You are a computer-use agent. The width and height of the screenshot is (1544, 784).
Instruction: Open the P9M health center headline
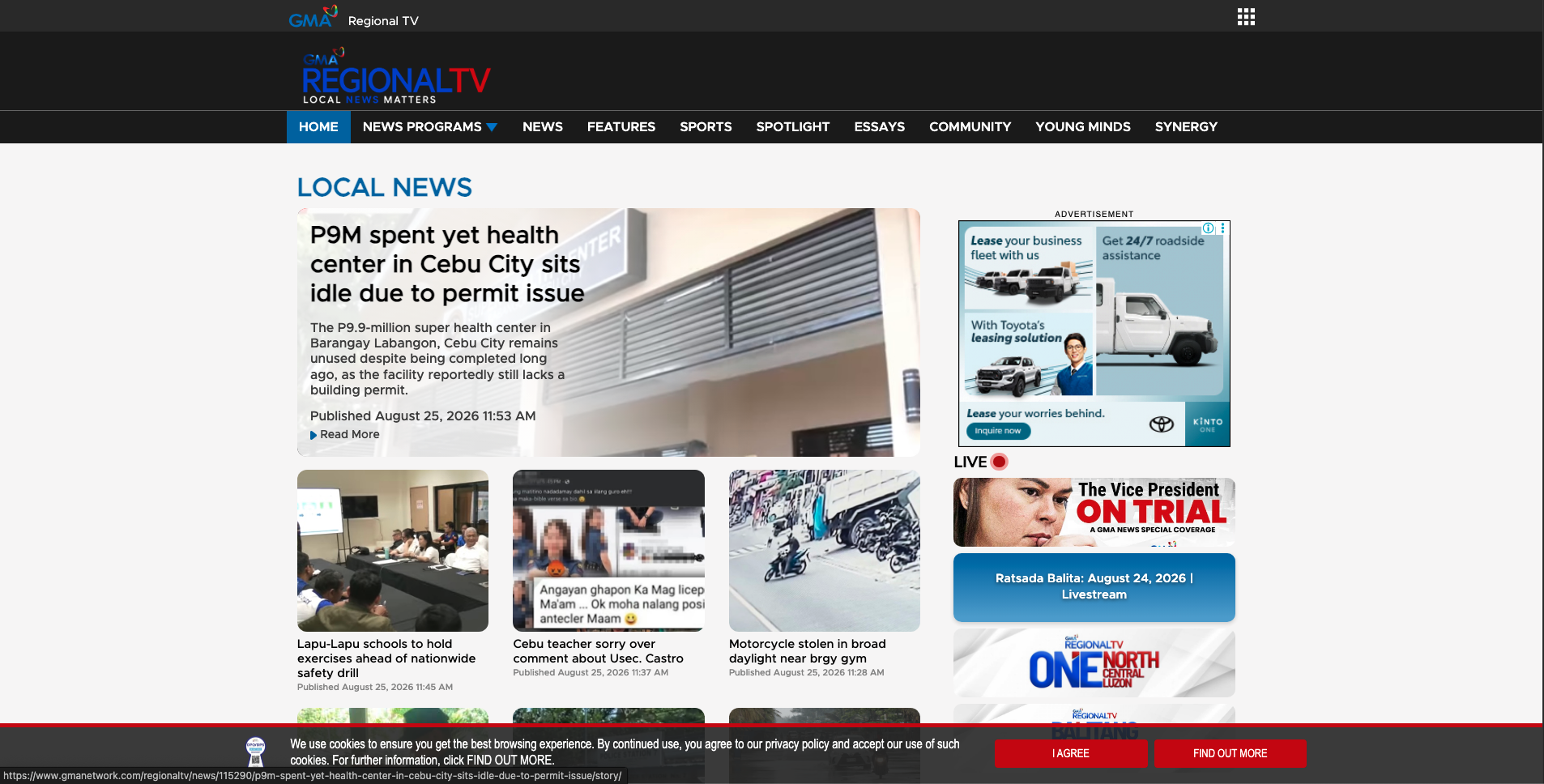447,264
